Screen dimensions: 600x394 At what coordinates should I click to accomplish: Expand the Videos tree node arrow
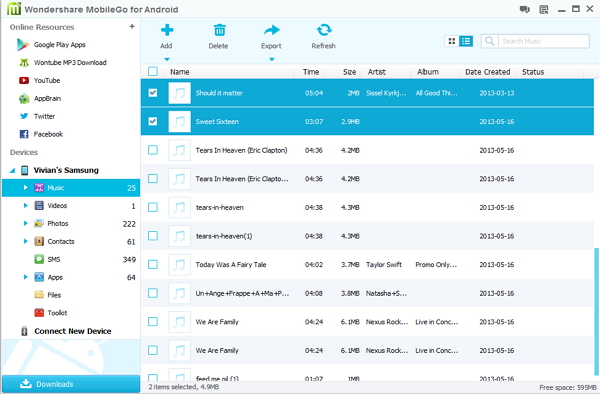pyautogui.click(x=25, y=205)
